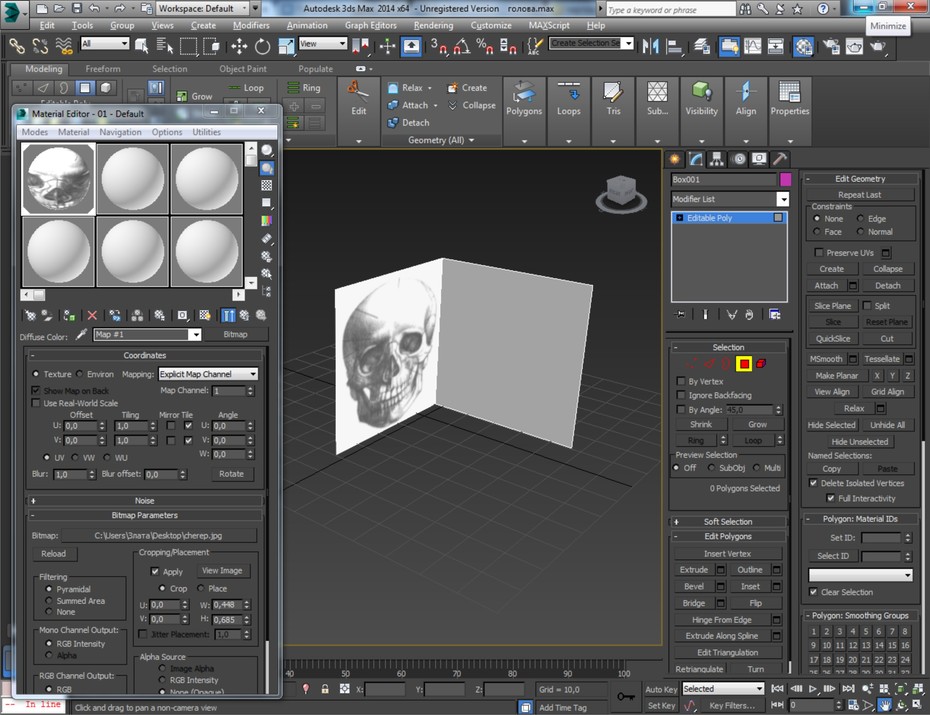The height and width of the screenshot is (715, 930).
Task: Toggle the Selection Lock padlock icon
Action: point(325,689)
